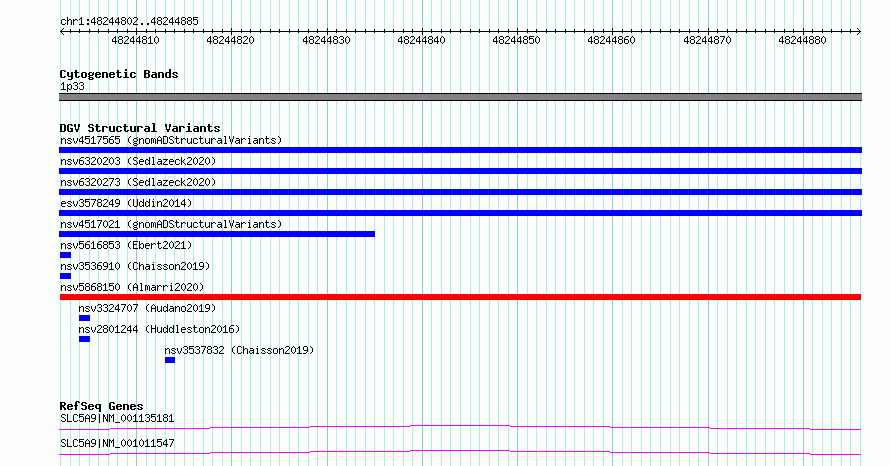Click the shorter blue bar under nsv4517021

217,234
